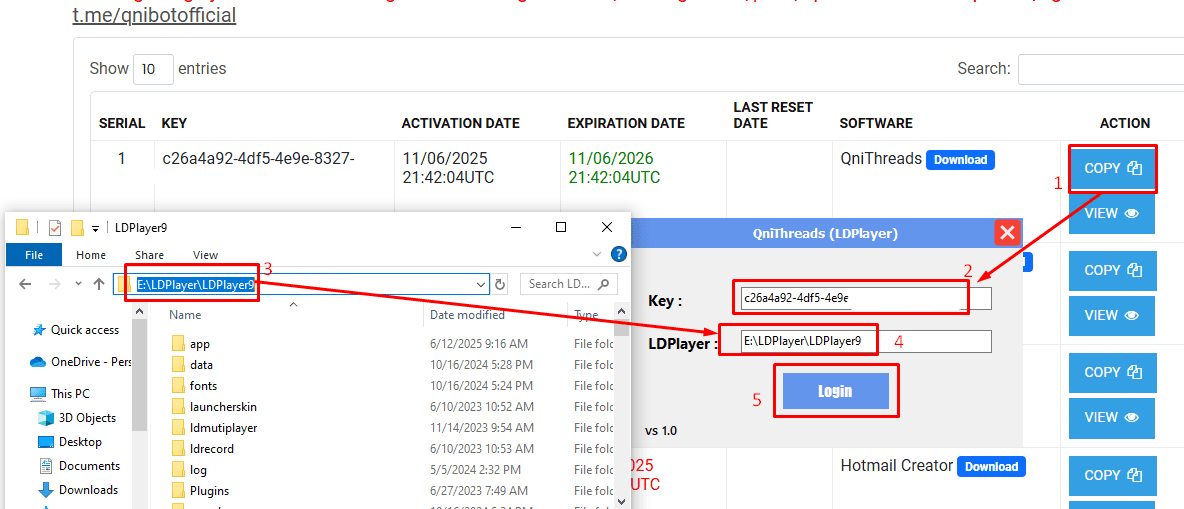Click the green expiration date 11/06/2026

[611, 159]
